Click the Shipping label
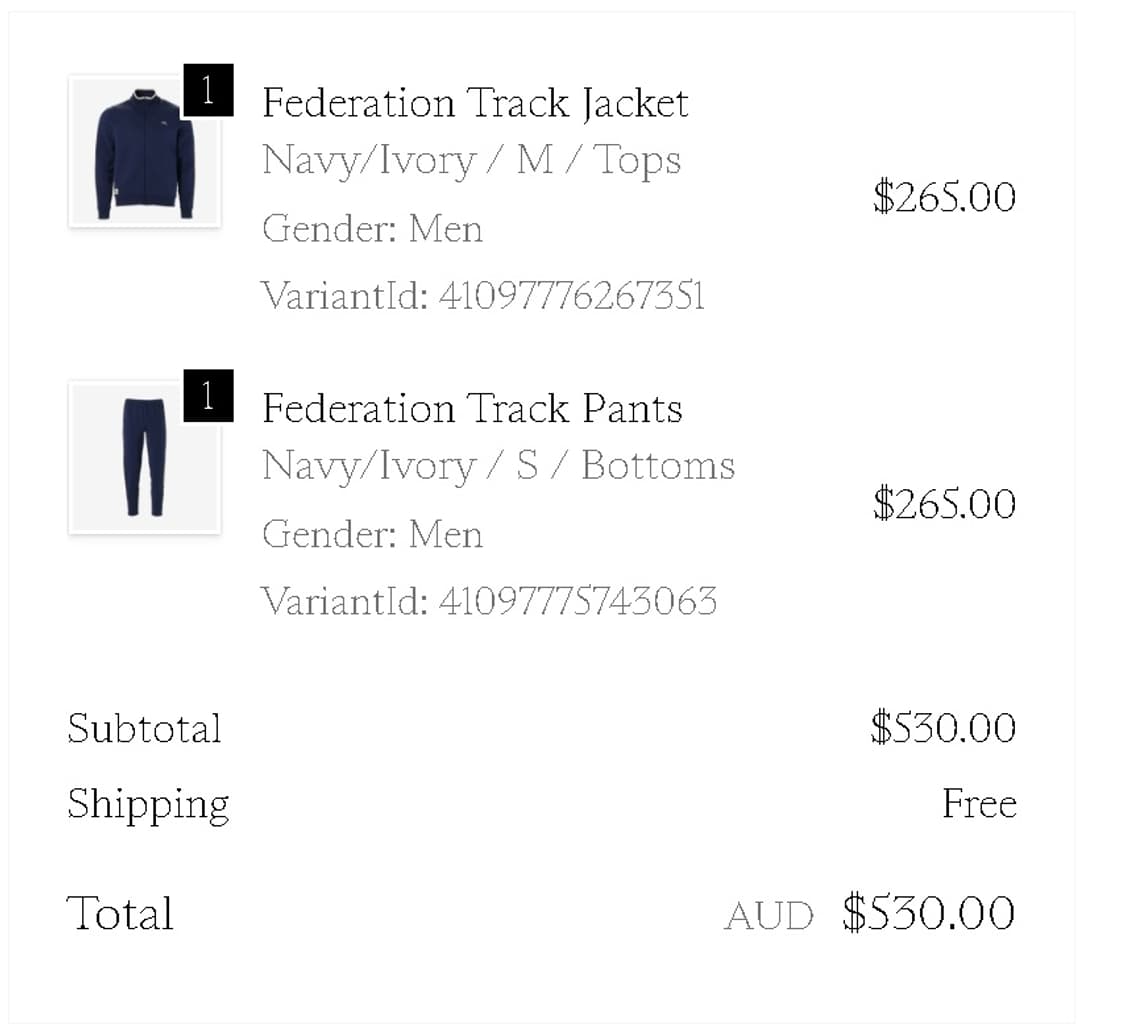This screenshot has height=1028, width=1125. click(x=148, y=805)
